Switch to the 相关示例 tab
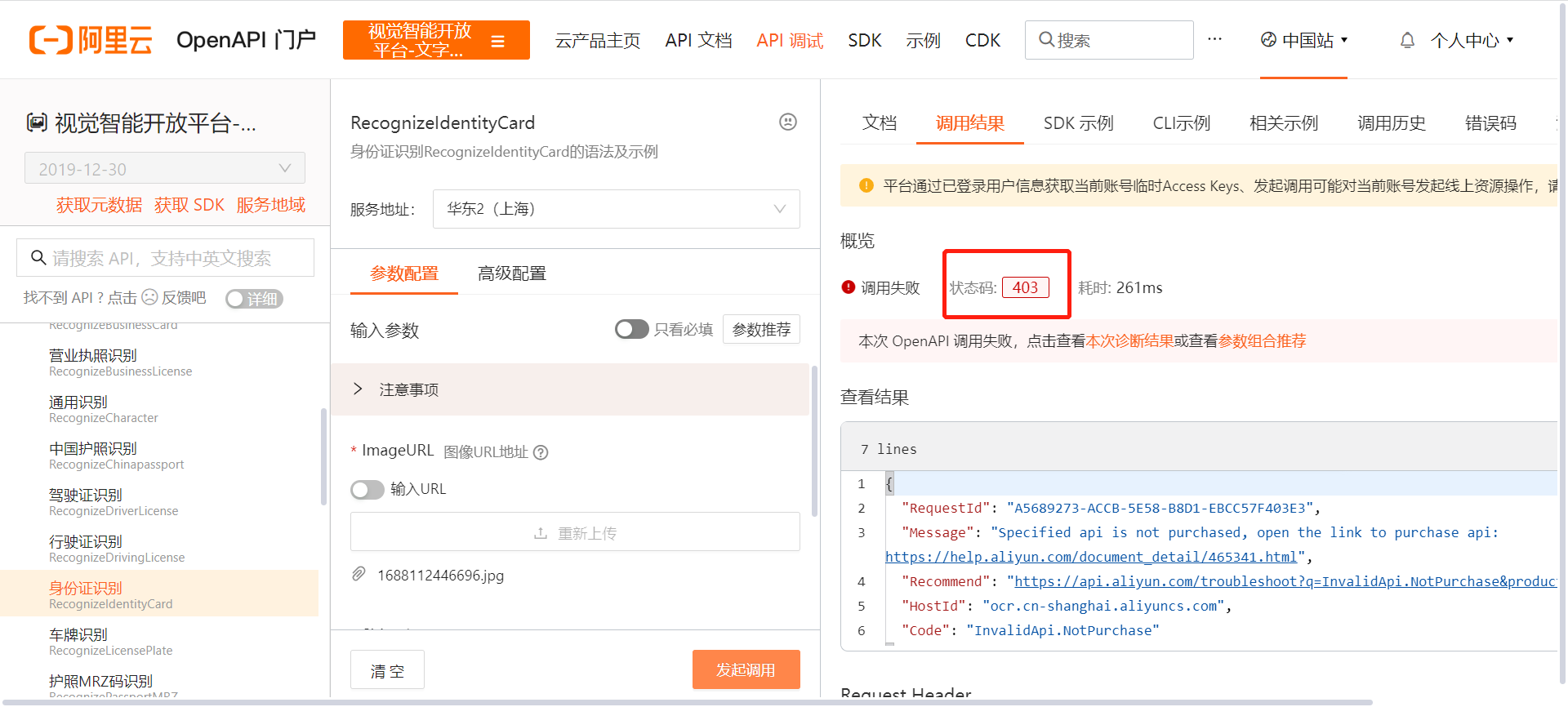Viewport: 1568px width, 707px height. [x=1284, y=122]
